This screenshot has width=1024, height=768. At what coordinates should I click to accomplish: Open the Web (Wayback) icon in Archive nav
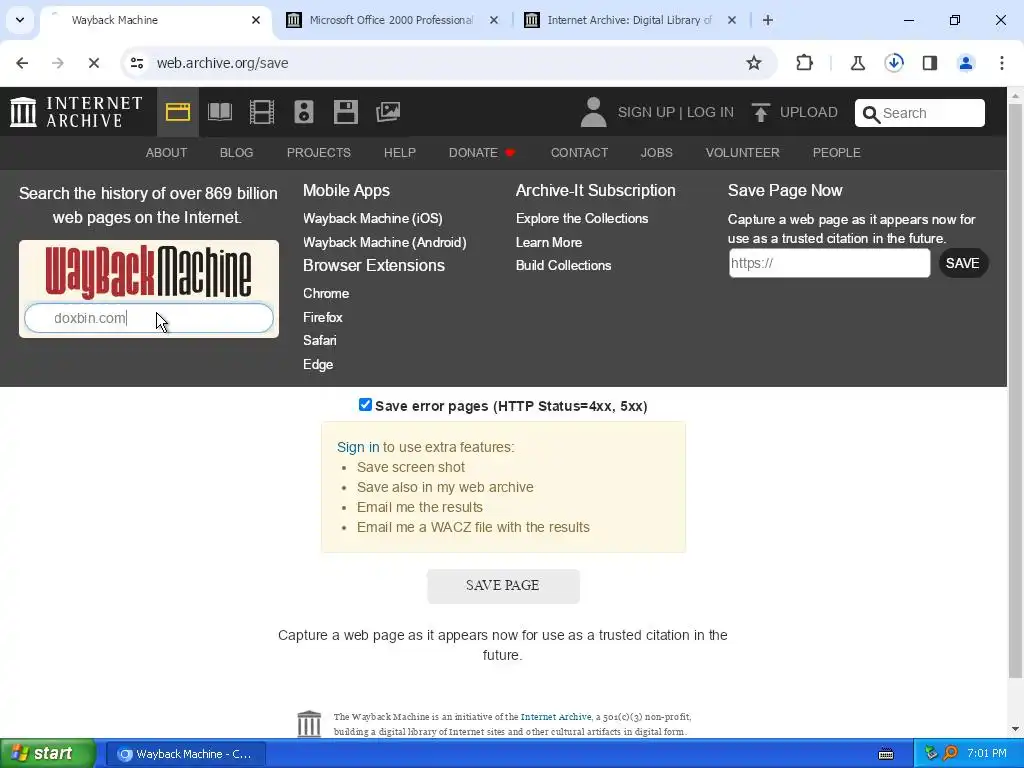click(178, 112)
